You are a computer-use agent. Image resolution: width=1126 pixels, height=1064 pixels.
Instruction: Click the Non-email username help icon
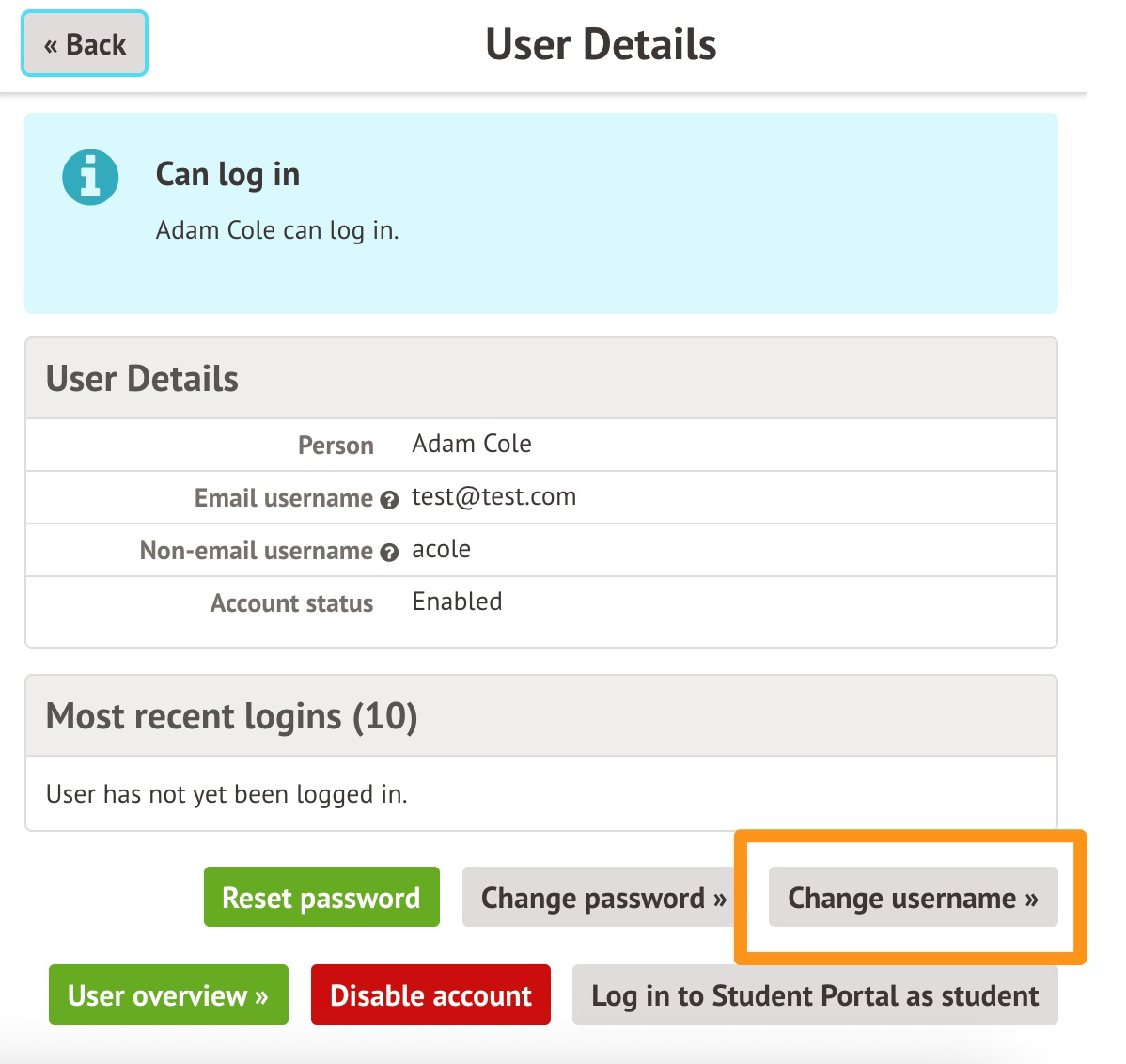[389, 552]
